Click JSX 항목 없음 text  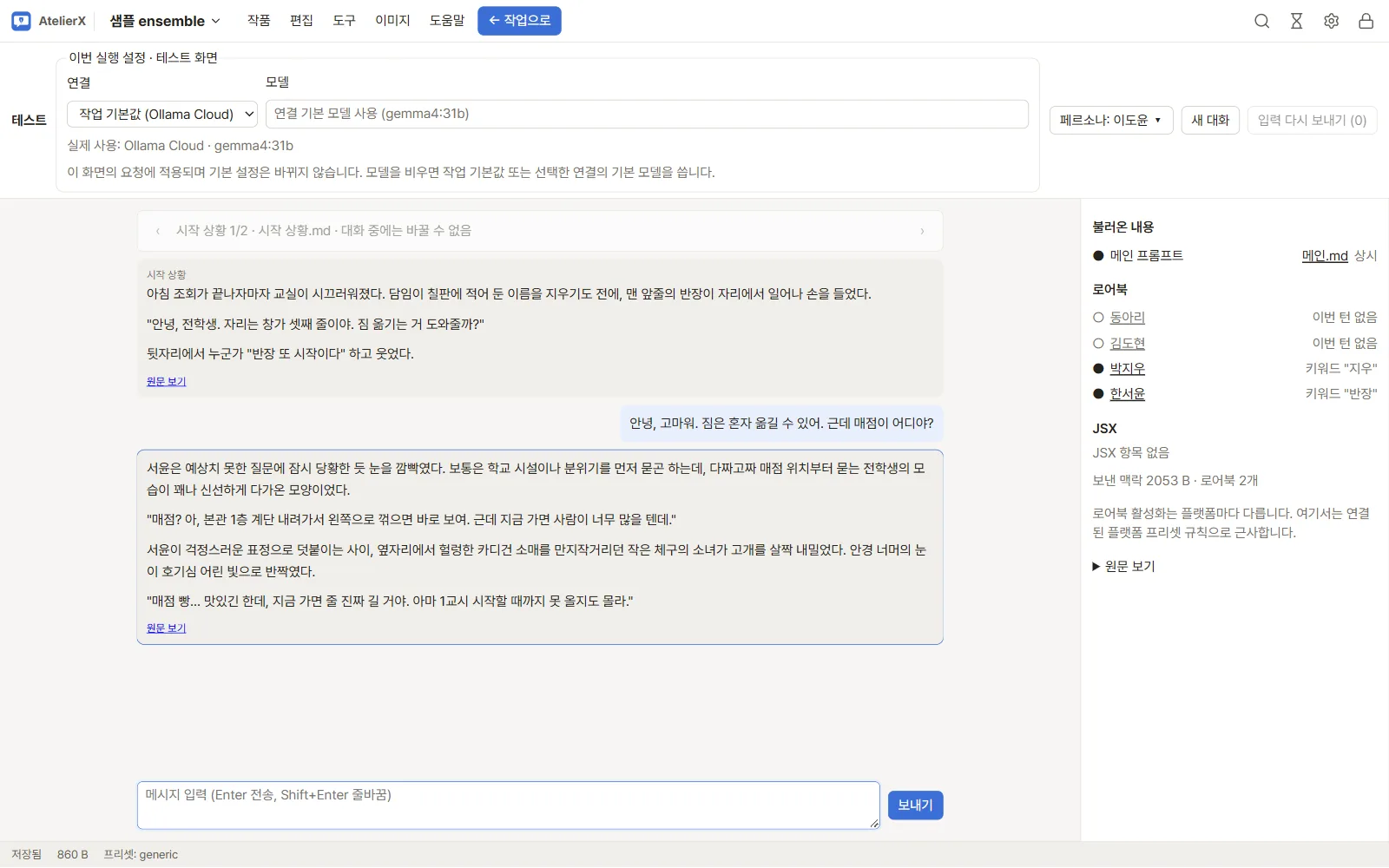click(x=1130, y=453)
